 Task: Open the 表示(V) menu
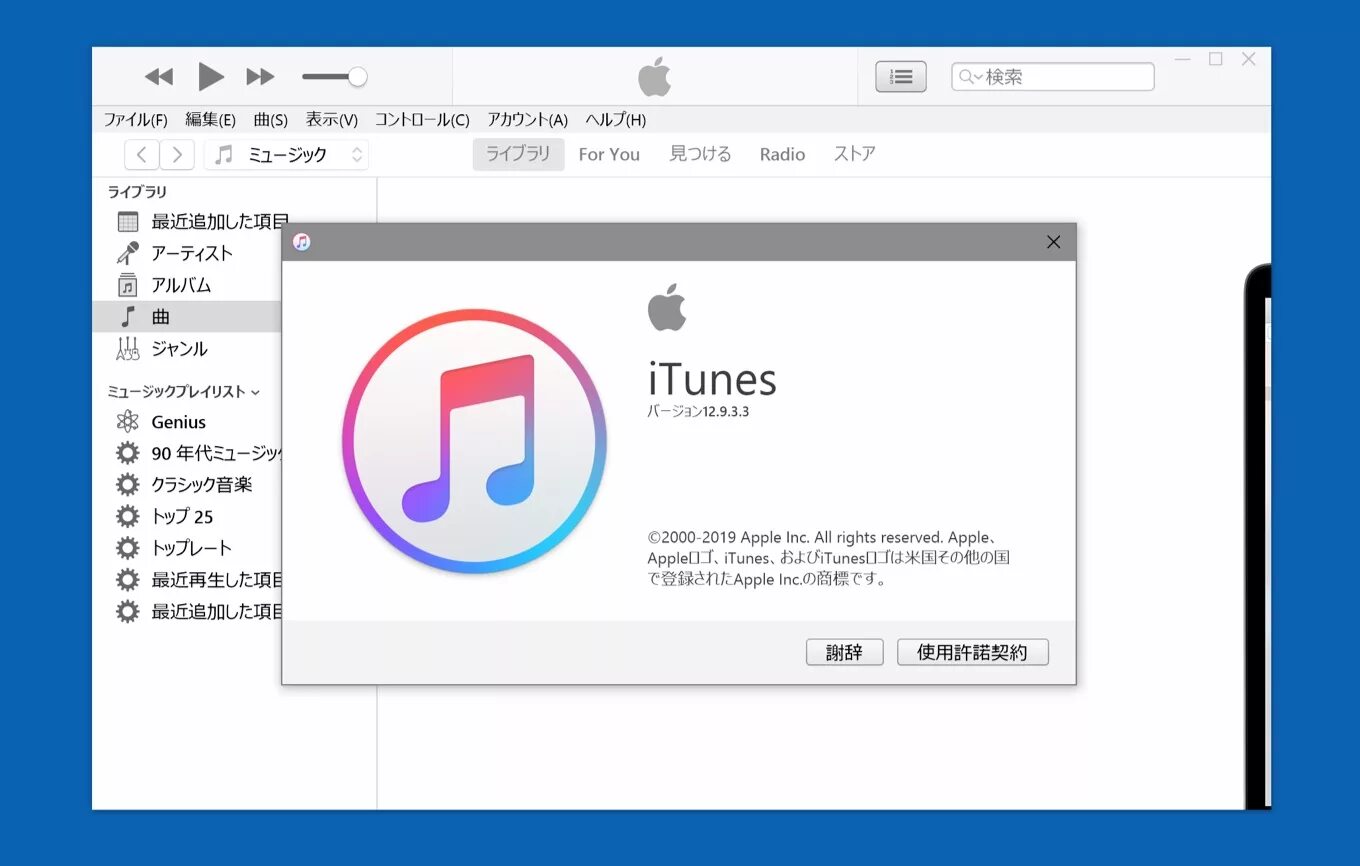(332, 120)
